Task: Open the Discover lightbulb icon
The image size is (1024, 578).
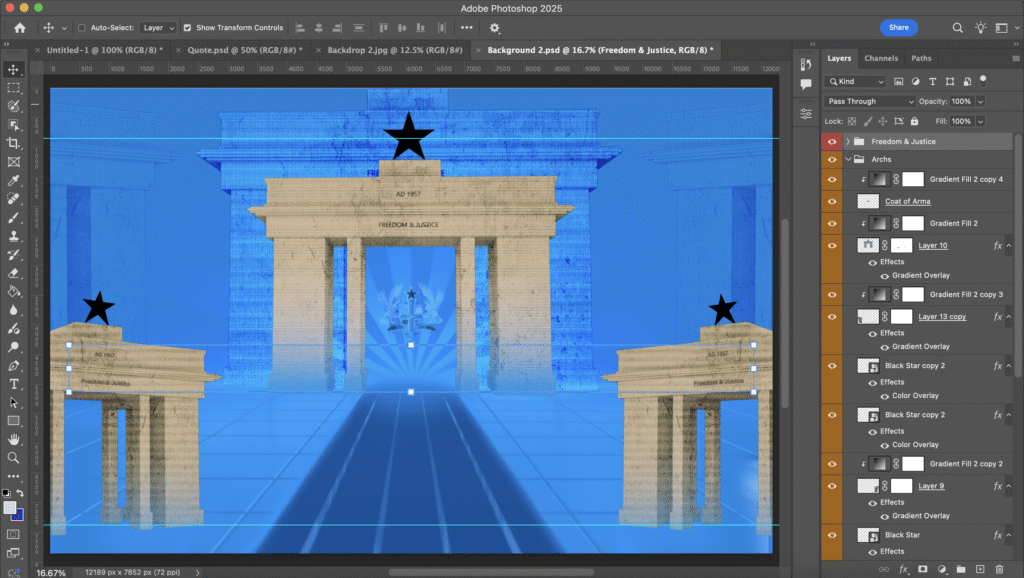Action: click(980, 28)
